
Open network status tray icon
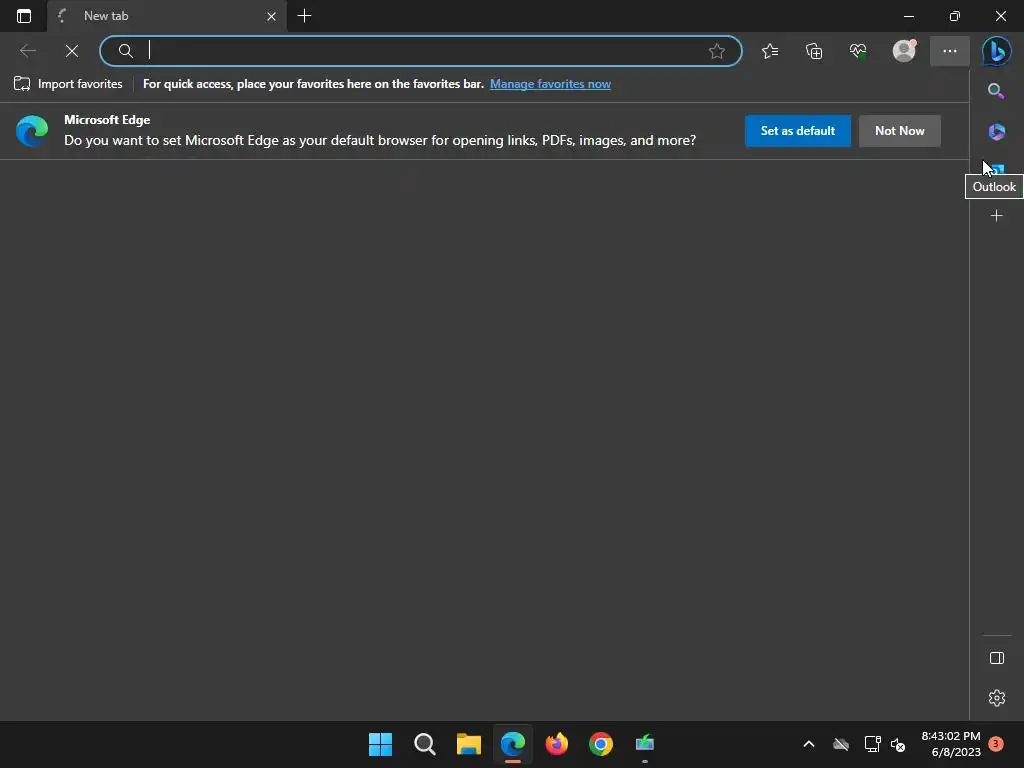(872, 744)
